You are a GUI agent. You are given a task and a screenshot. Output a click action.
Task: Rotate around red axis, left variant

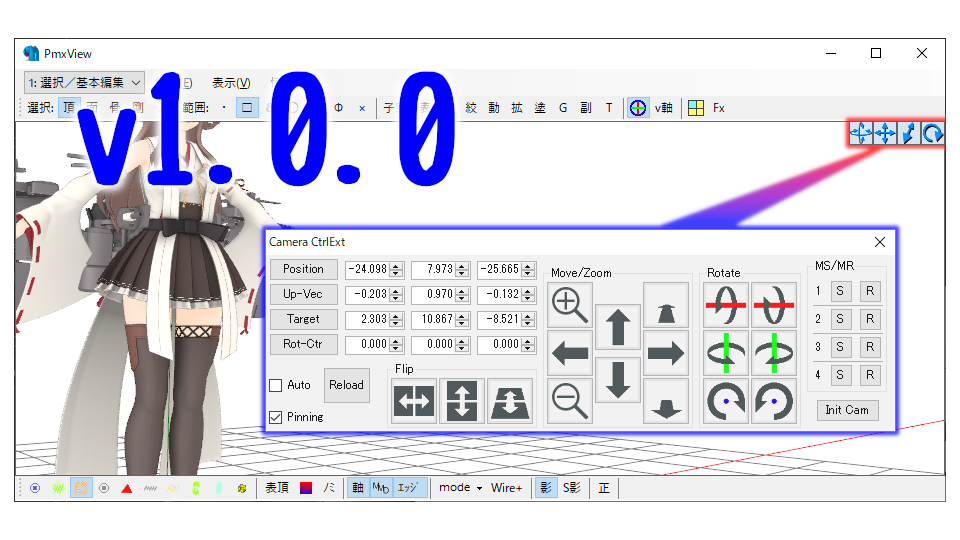tap(726, 305)
